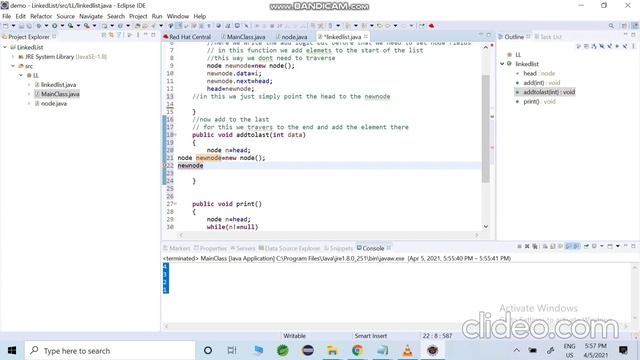Expand JRE System Library node
Image resolution: width=640 pixels, height=360 pixels.
click(13, 57)
